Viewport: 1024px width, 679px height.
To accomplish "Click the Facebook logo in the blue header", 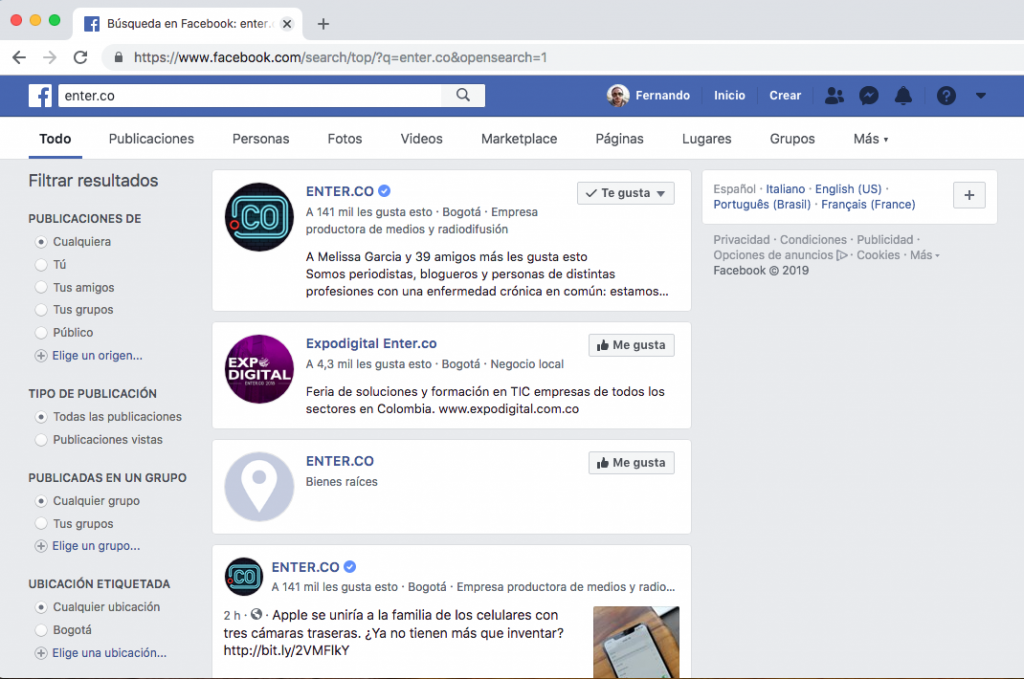I will pyautogui.click(x=40, y=95).
